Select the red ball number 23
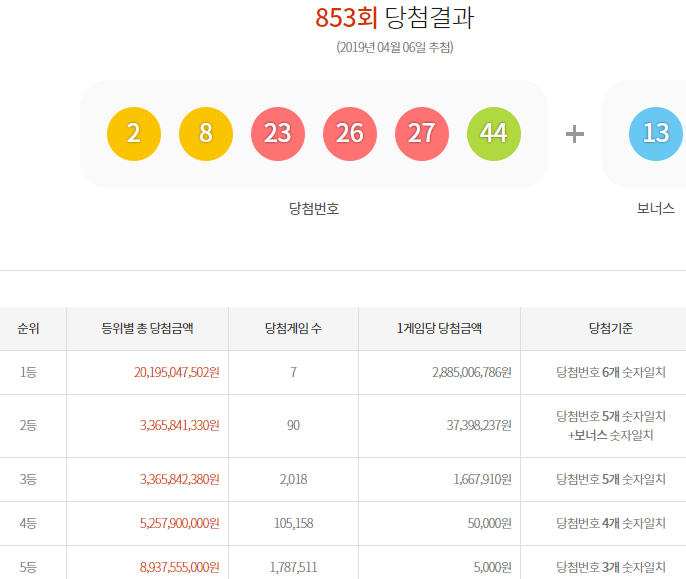The image size is (686, 579). pos(278,133)
